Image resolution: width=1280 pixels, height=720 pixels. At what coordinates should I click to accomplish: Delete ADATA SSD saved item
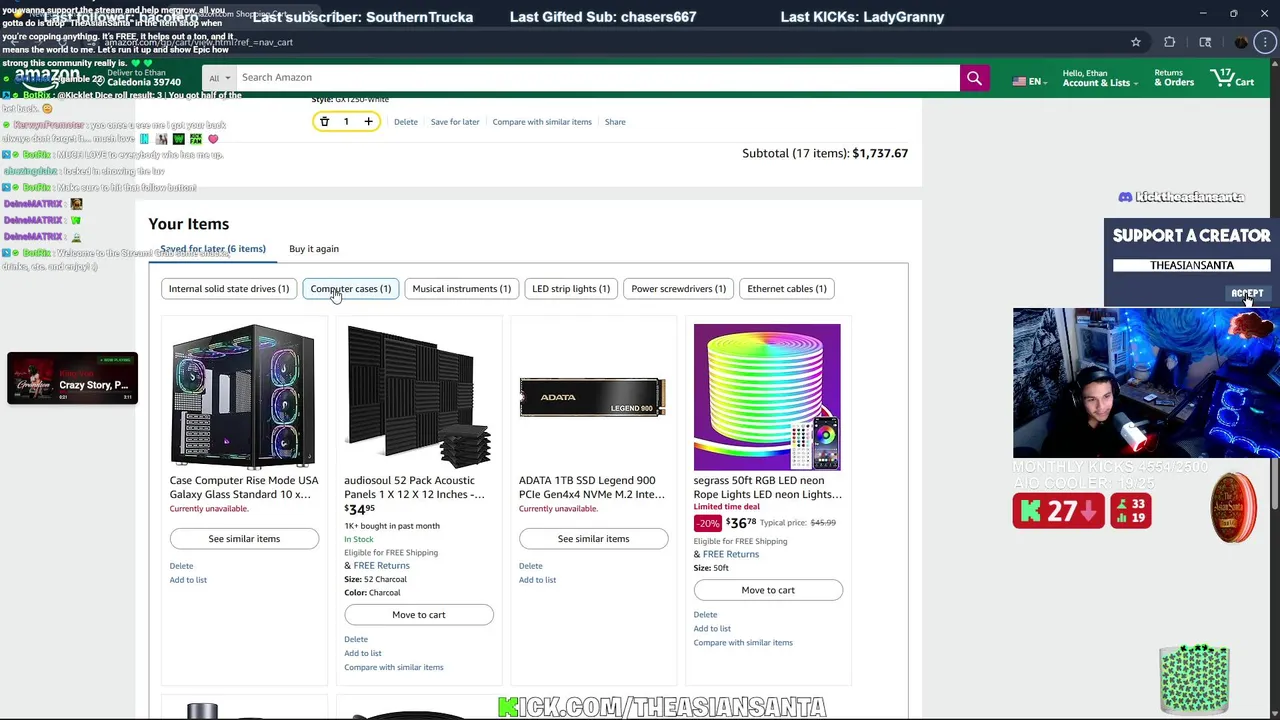point(530,566)
